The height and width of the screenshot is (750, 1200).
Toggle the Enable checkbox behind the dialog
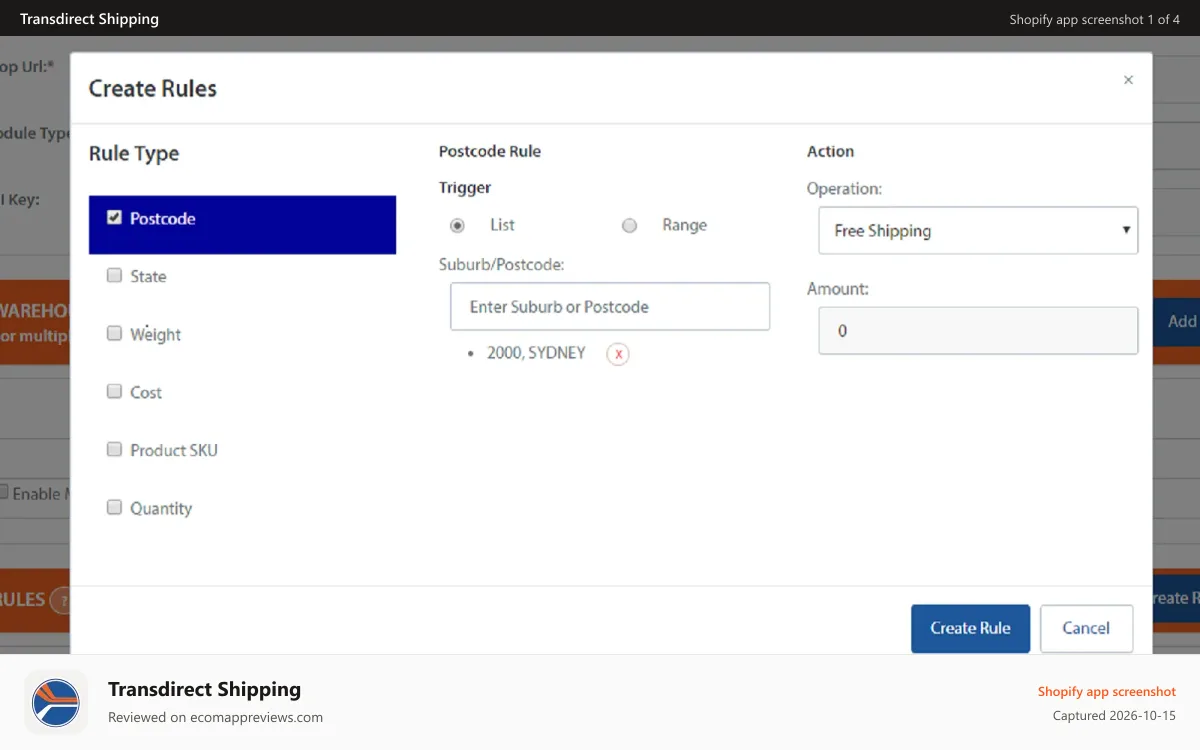click(x=3, y=492)
